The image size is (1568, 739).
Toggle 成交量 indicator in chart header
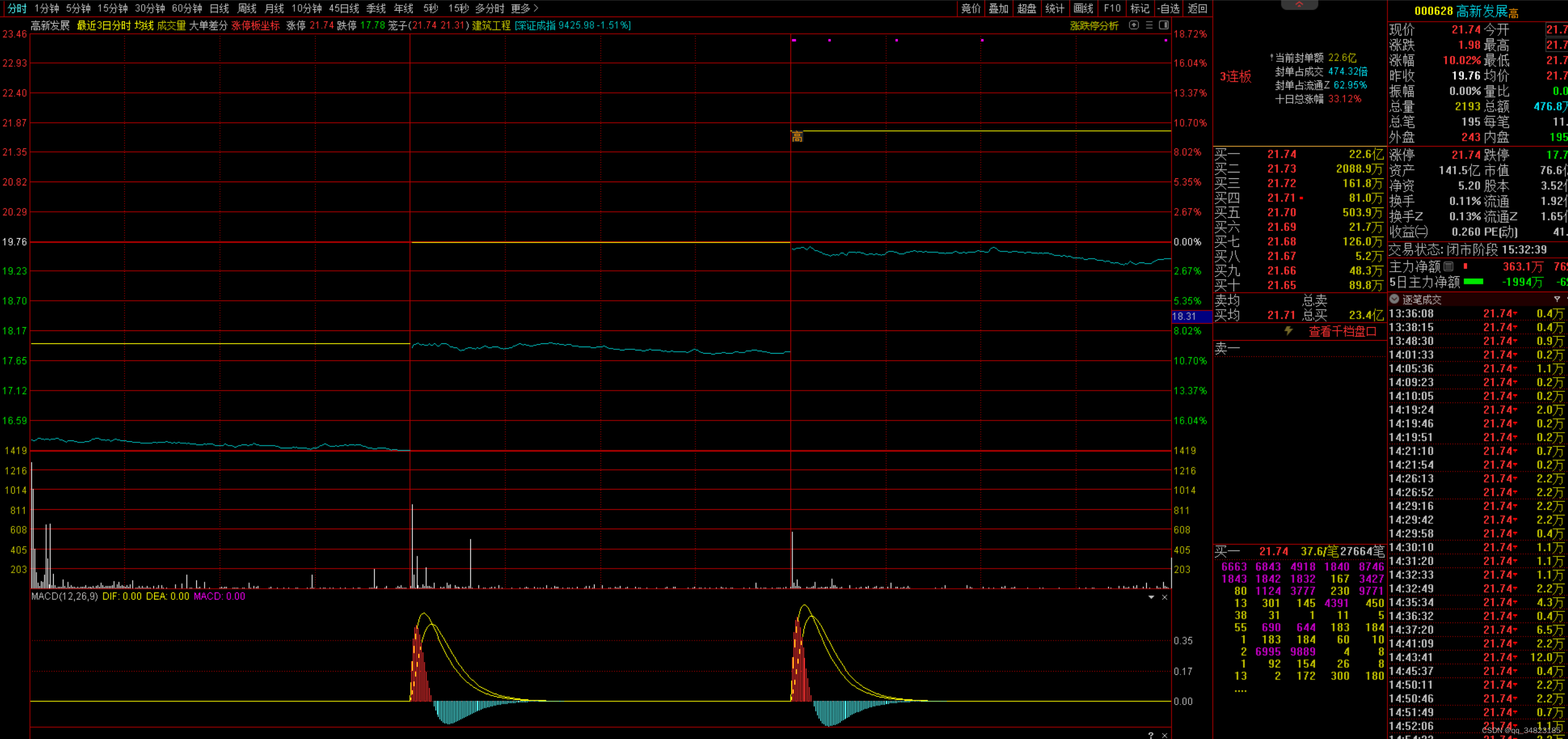pyautogui.click(x=171, y=25)
